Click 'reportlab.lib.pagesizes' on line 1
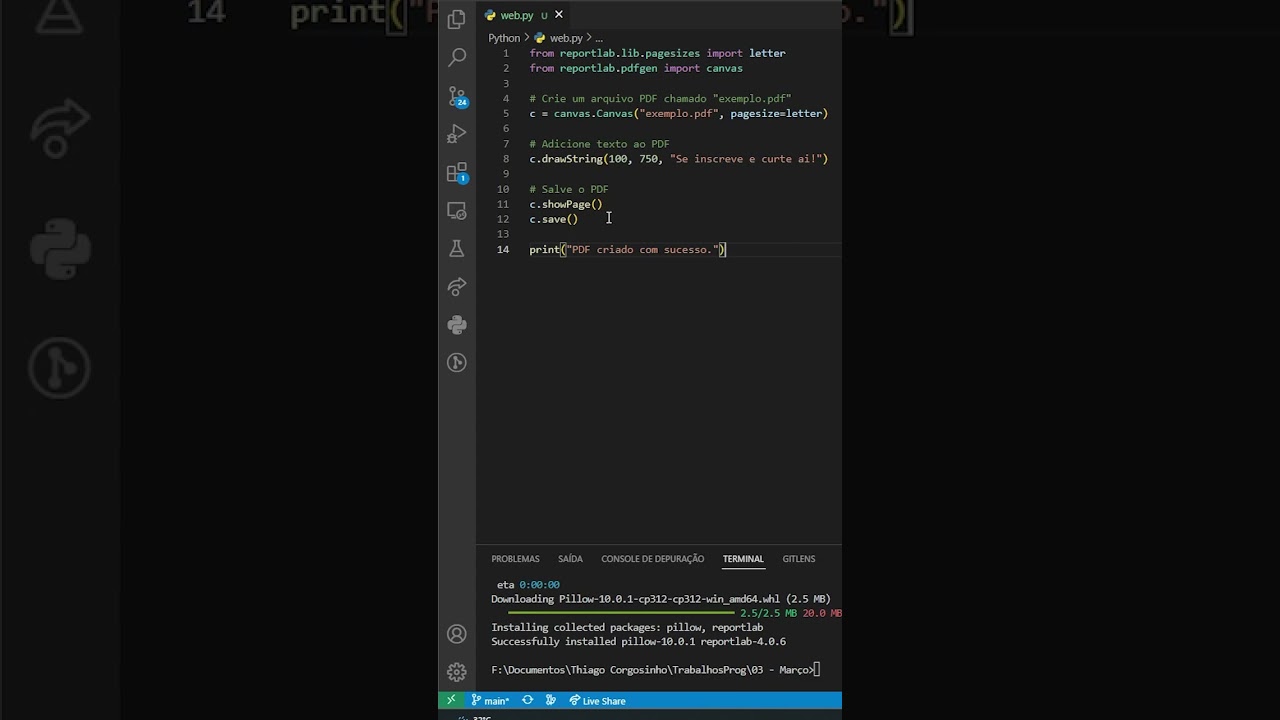The height and width of the screenshot is (720, 1280). click(x=630, y=53)
